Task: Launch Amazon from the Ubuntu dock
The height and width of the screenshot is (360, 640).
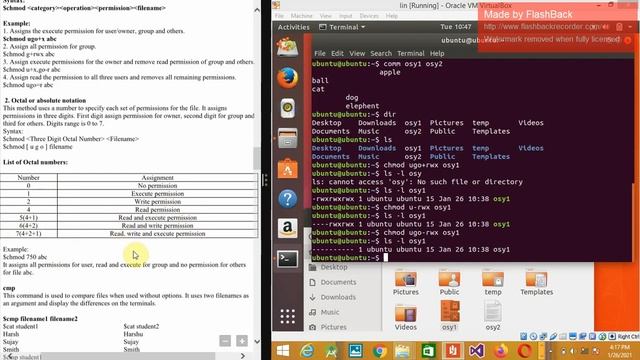Action: tap(287, 229)
